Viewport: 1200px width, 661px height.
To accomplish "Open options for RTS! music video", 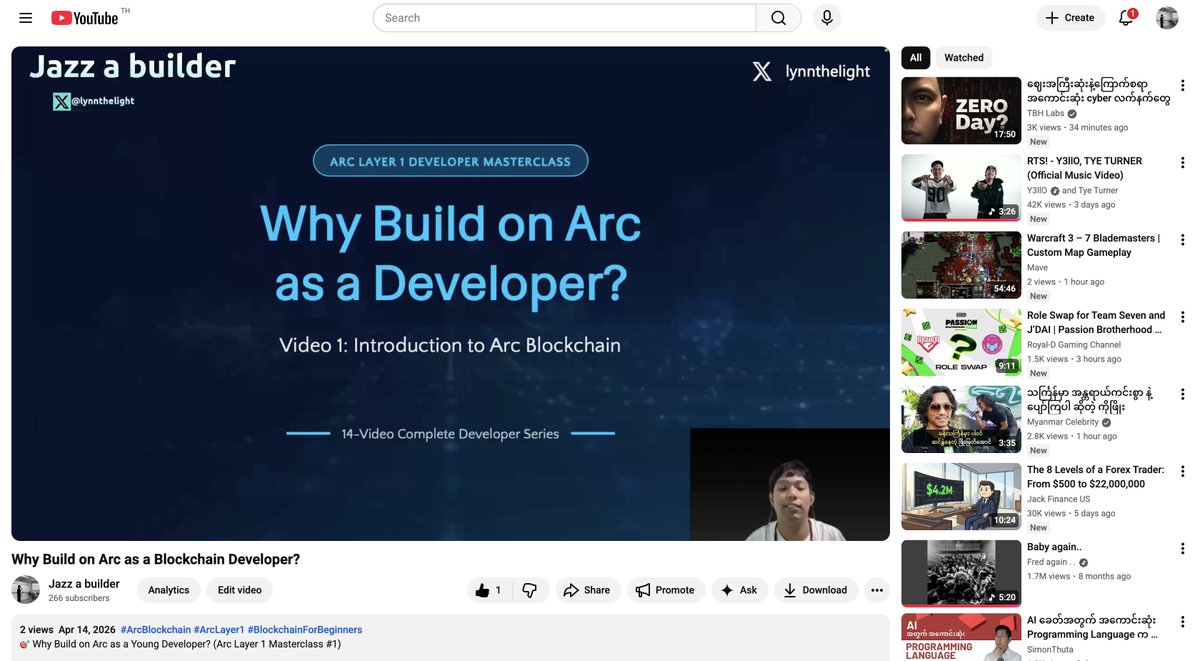I will click(x=1182, y=163).
